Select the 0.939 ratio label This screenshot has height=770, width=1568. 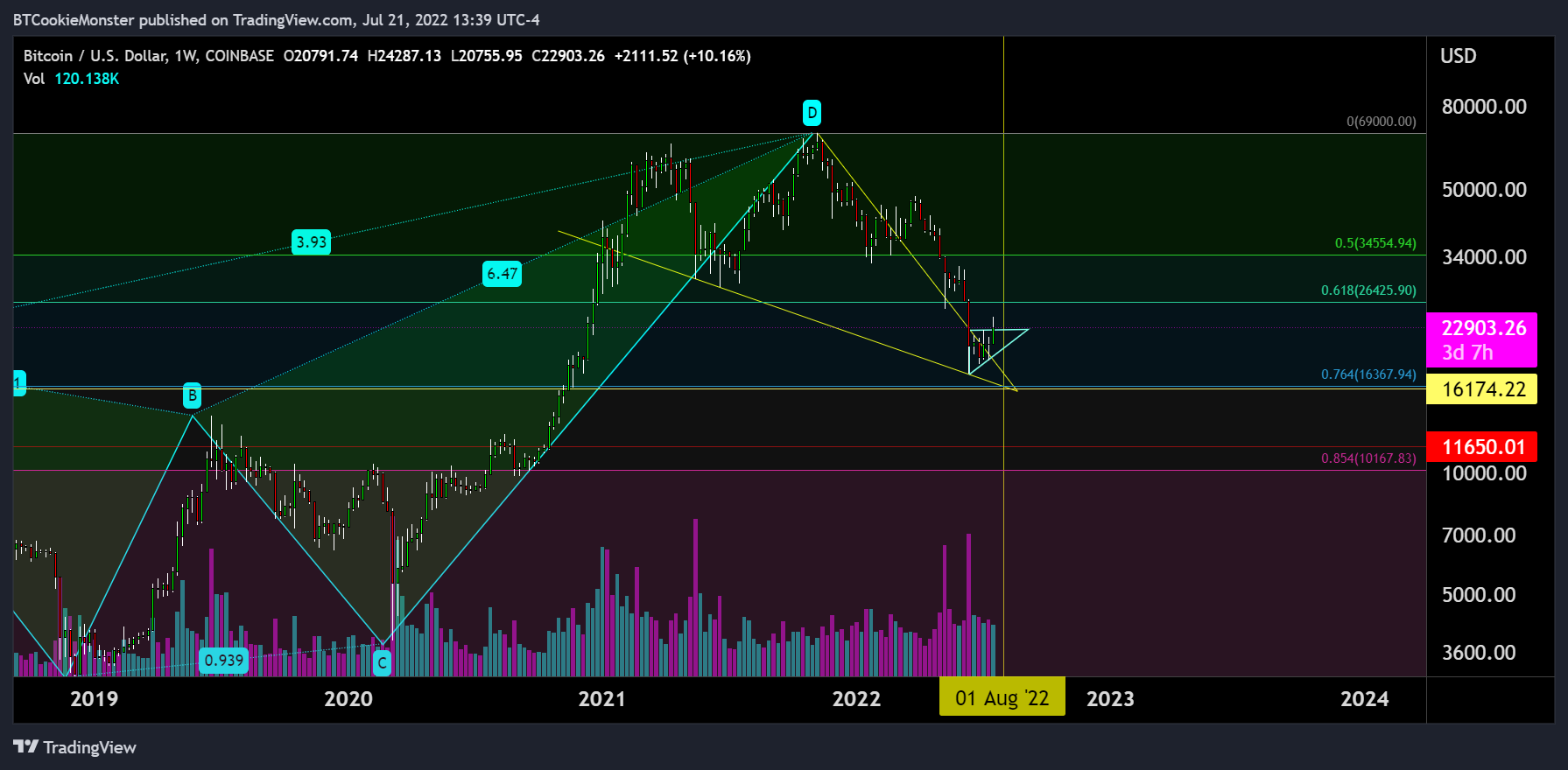click(224, 660)
